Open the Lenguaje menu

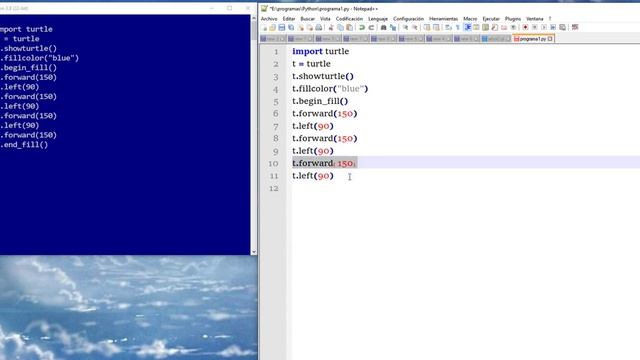378,19
